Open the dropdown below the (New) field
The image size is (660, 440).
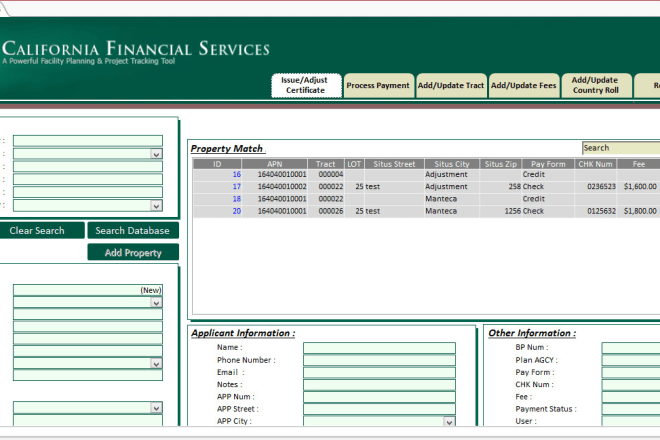(x=156, y=303)
